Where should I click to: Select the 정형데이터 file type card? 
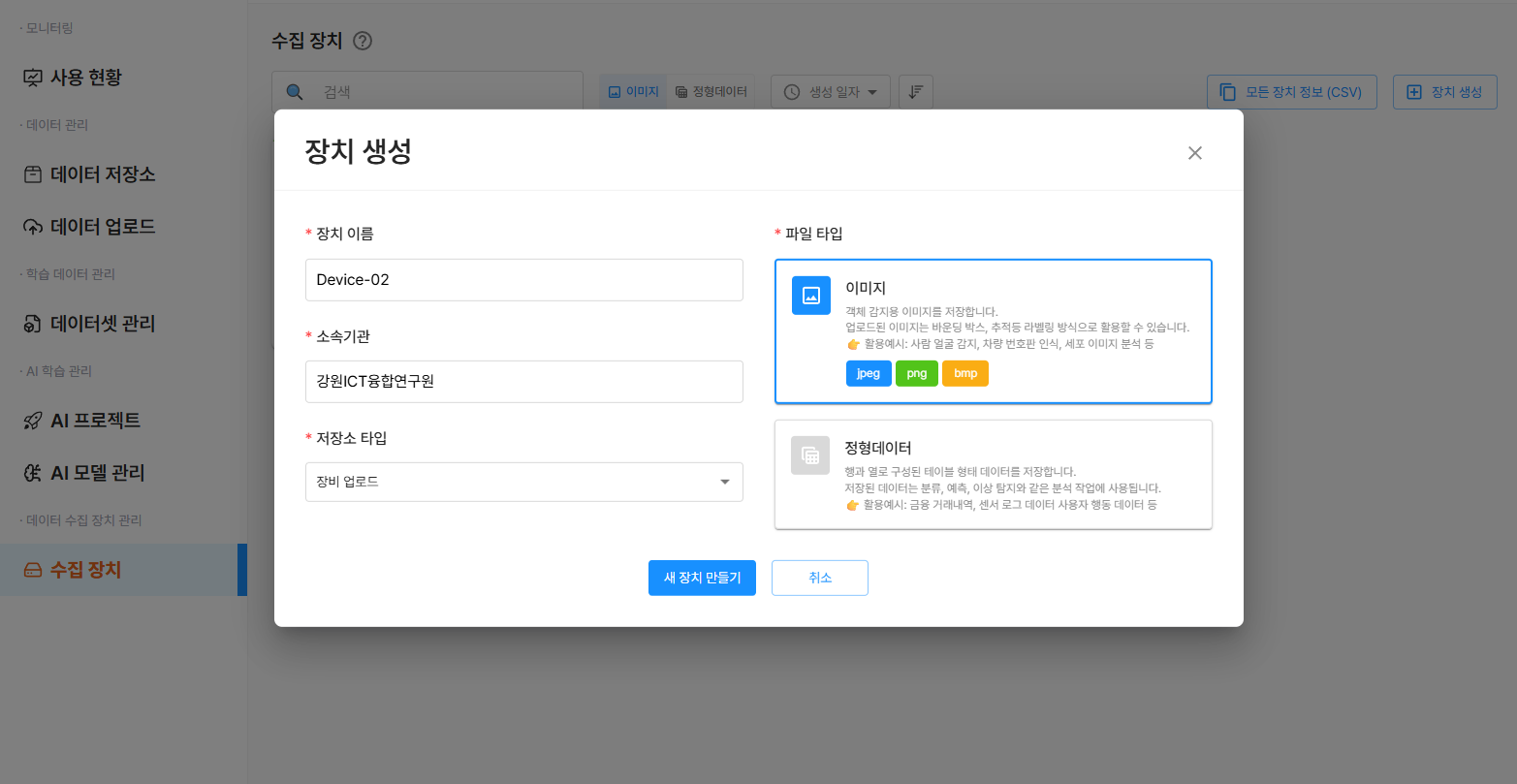(x=994, y=475)
